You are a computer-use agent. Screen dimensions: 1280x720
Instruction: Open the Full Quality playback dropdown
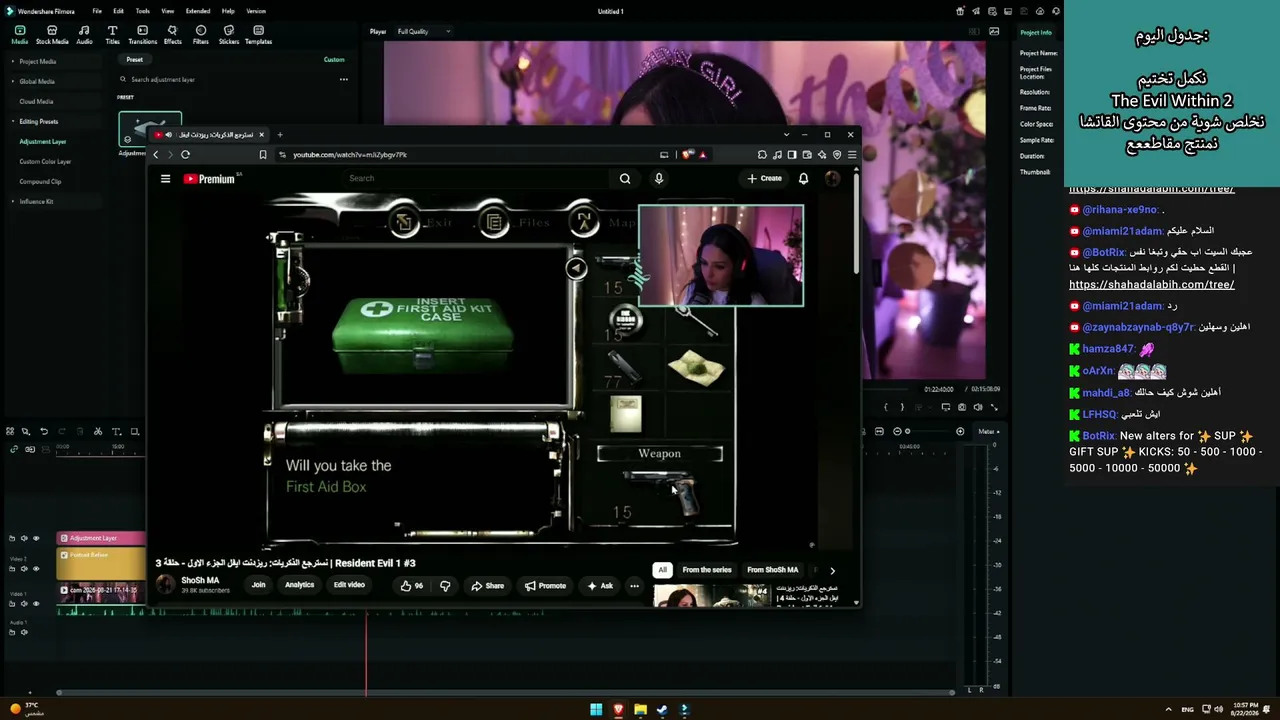(x=424, y=31)
